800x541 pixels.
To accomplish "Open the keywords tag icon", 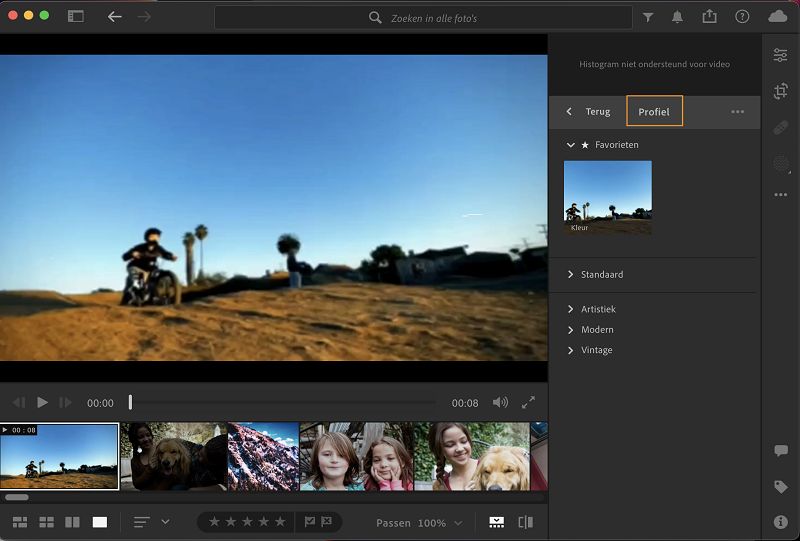I will click(781, 487).
